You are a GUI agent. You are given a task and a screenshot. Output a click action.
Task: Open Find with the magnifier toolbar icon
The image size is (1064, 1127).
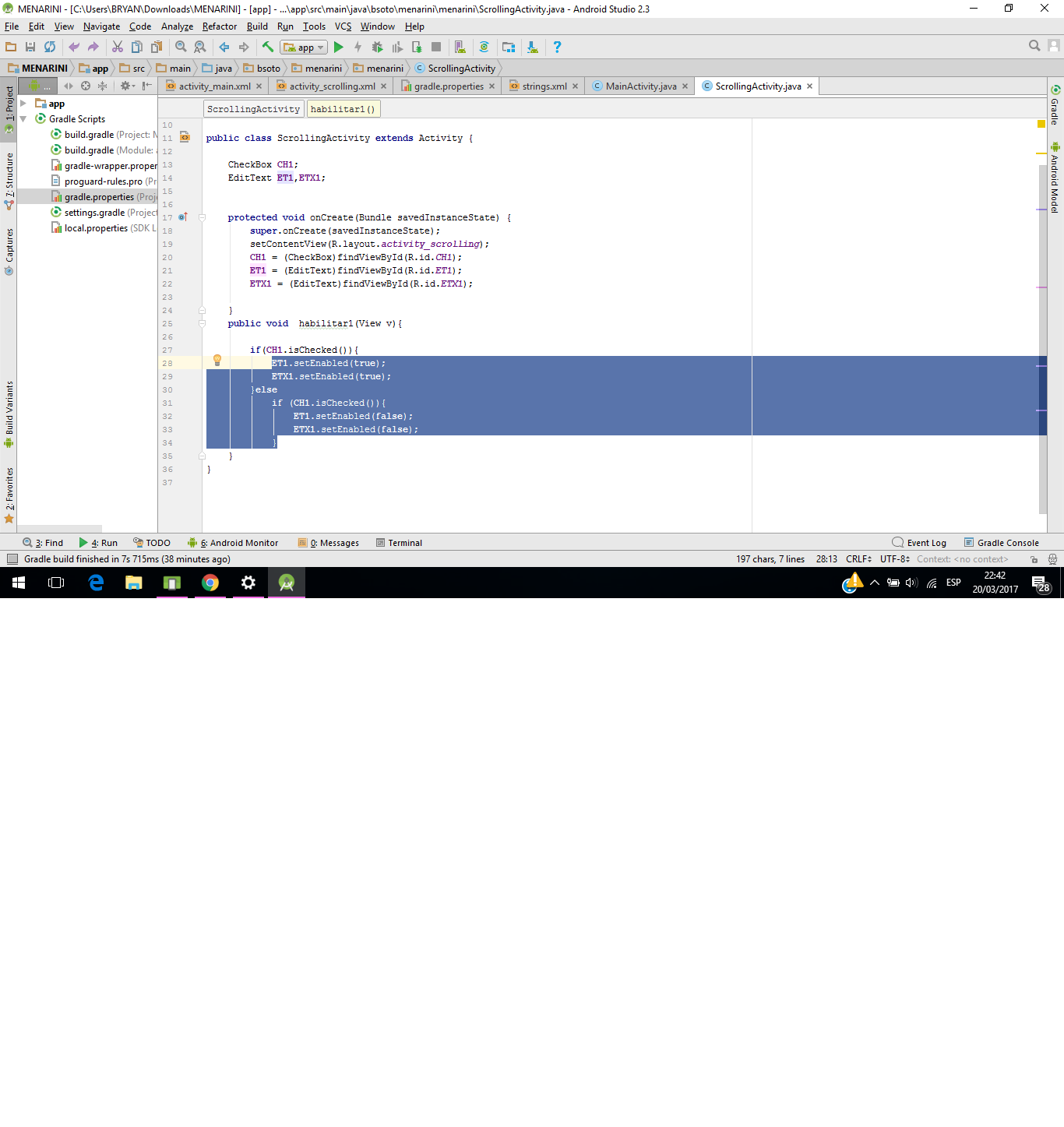pos(181,48)
